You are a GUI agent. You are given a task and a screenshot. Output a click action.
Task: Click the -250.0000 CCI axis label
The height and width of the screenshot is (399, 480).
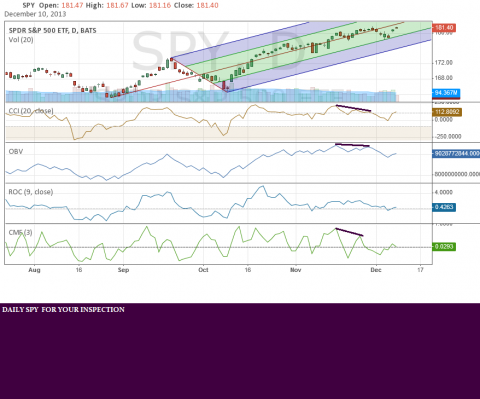tap(448, 137)
